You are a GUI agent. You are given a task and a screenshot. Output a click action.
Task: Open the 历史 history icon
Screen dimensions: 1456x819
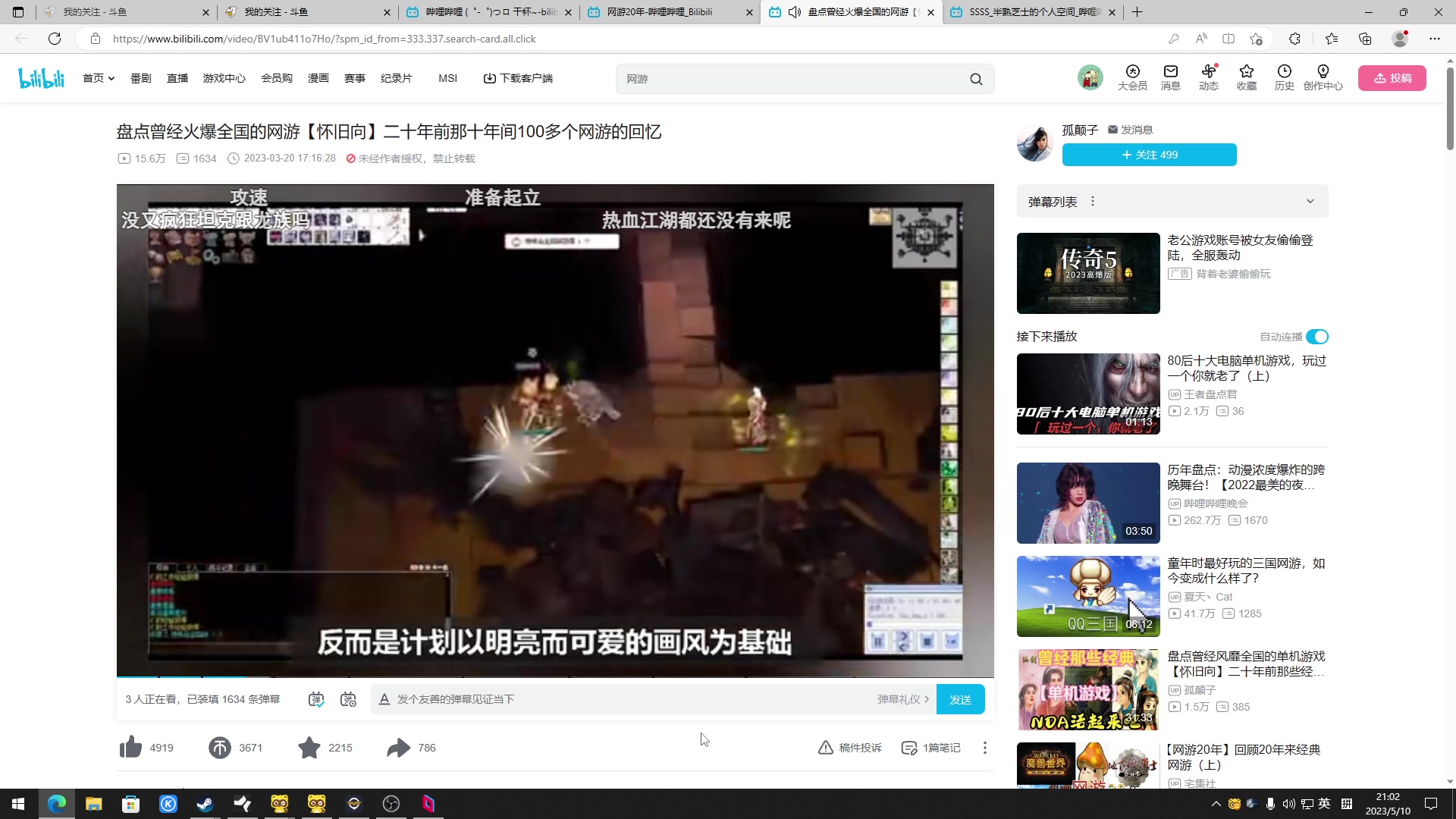pos(1284,77)
